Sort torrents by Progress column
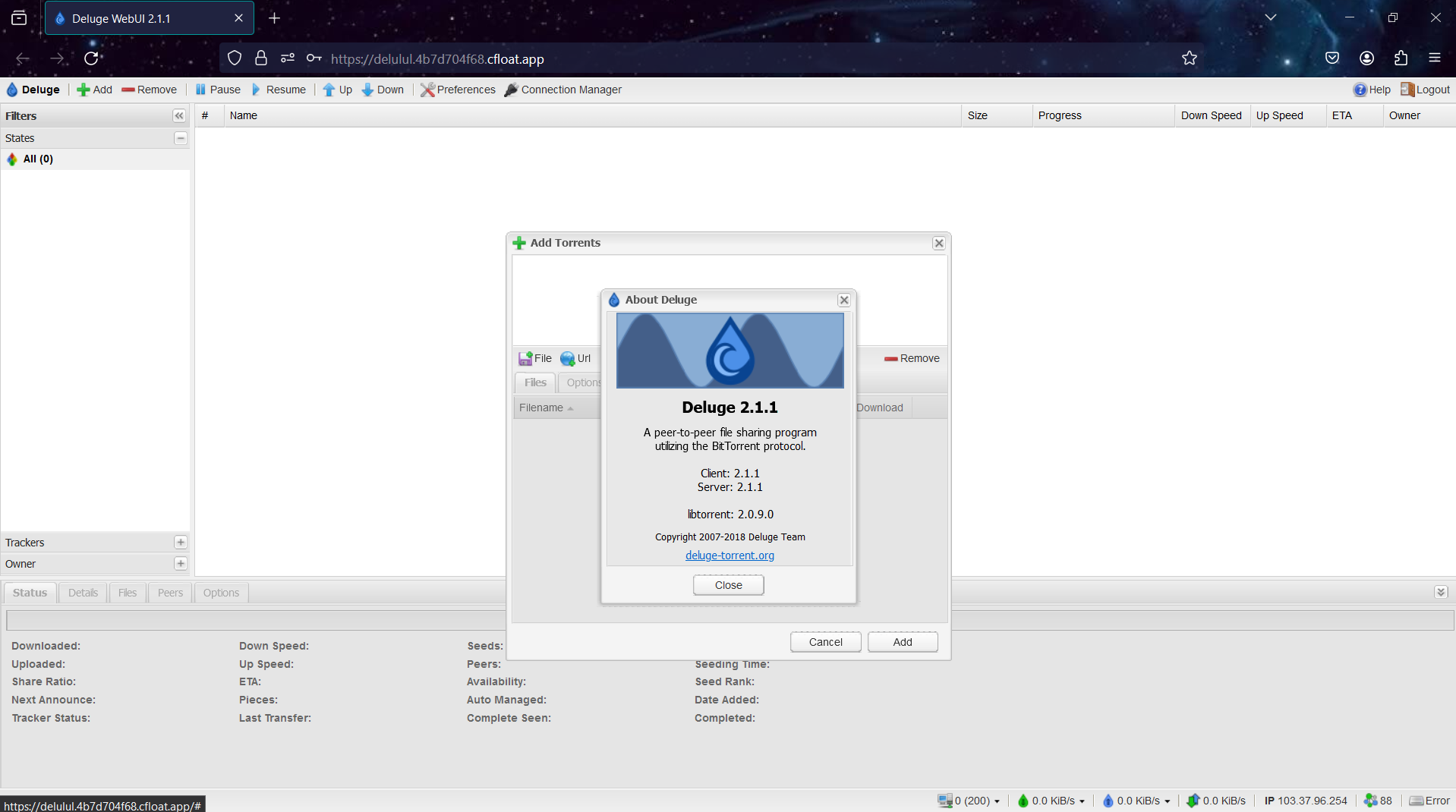The image size is (1456, 812). (1103, 115)
